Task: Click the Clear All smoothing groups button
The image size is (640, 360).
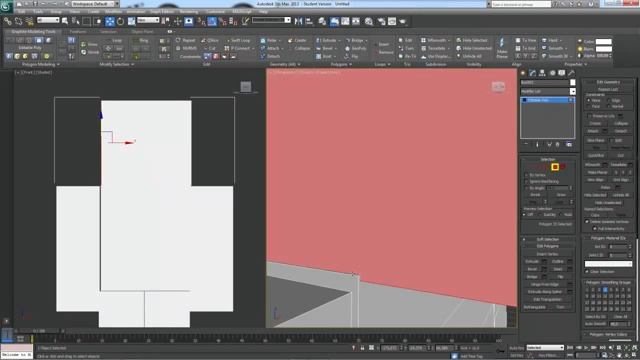Action: pyautogui.click(x=620, y=317)
